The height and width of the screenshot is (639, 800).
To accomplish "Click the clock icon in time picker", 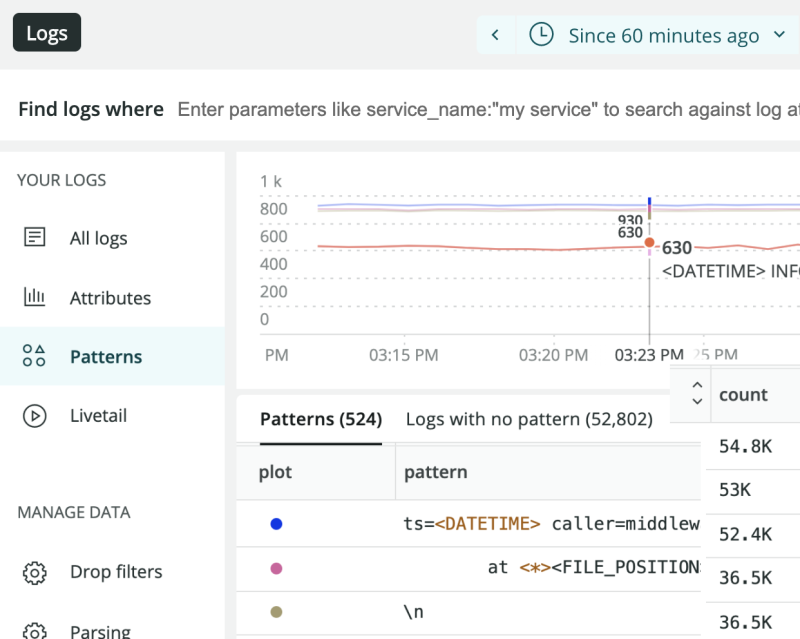I will pyautogui.click(x=541, y=35).
